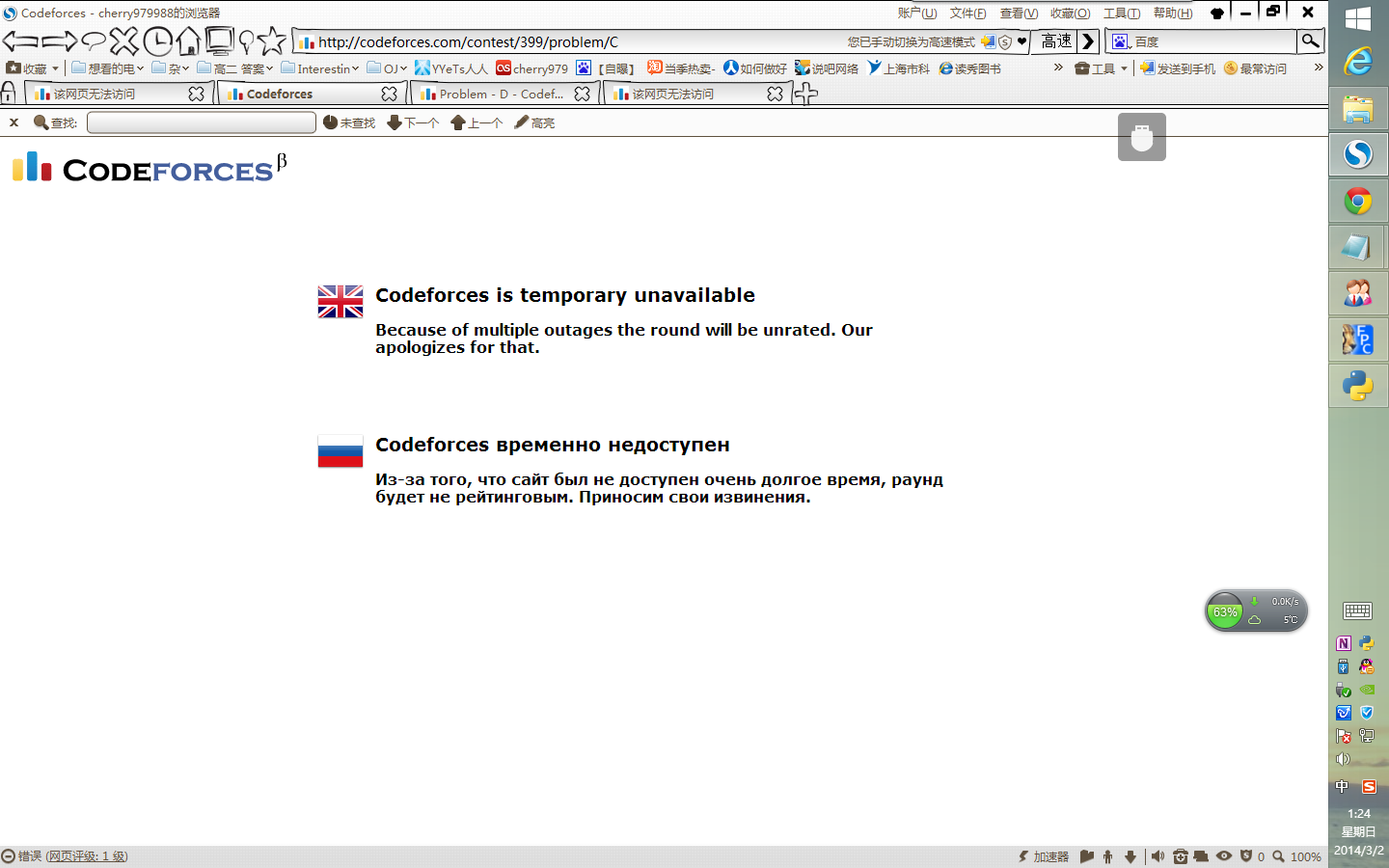Click the Codeforces logo

click(x=150, y=168)
